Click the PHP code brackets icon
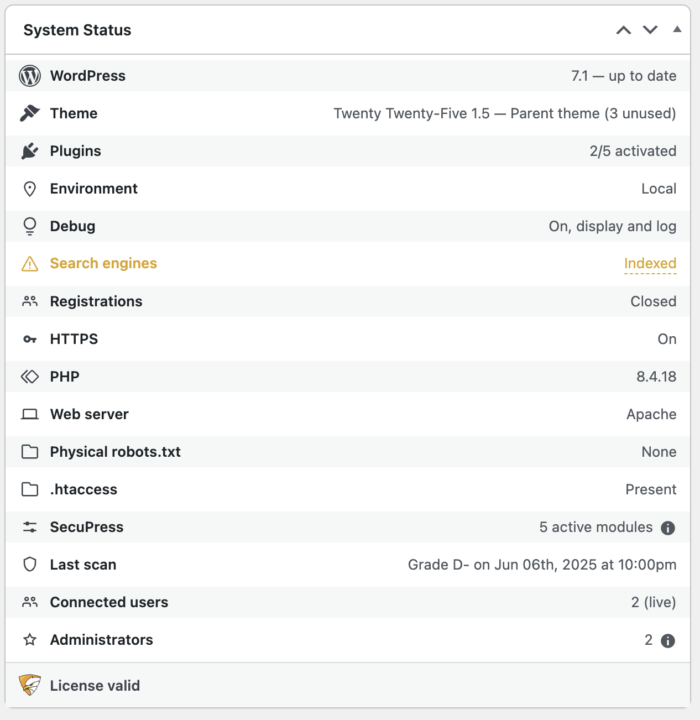Viewport: 700px width, 720px height. (x=30, y=377)
